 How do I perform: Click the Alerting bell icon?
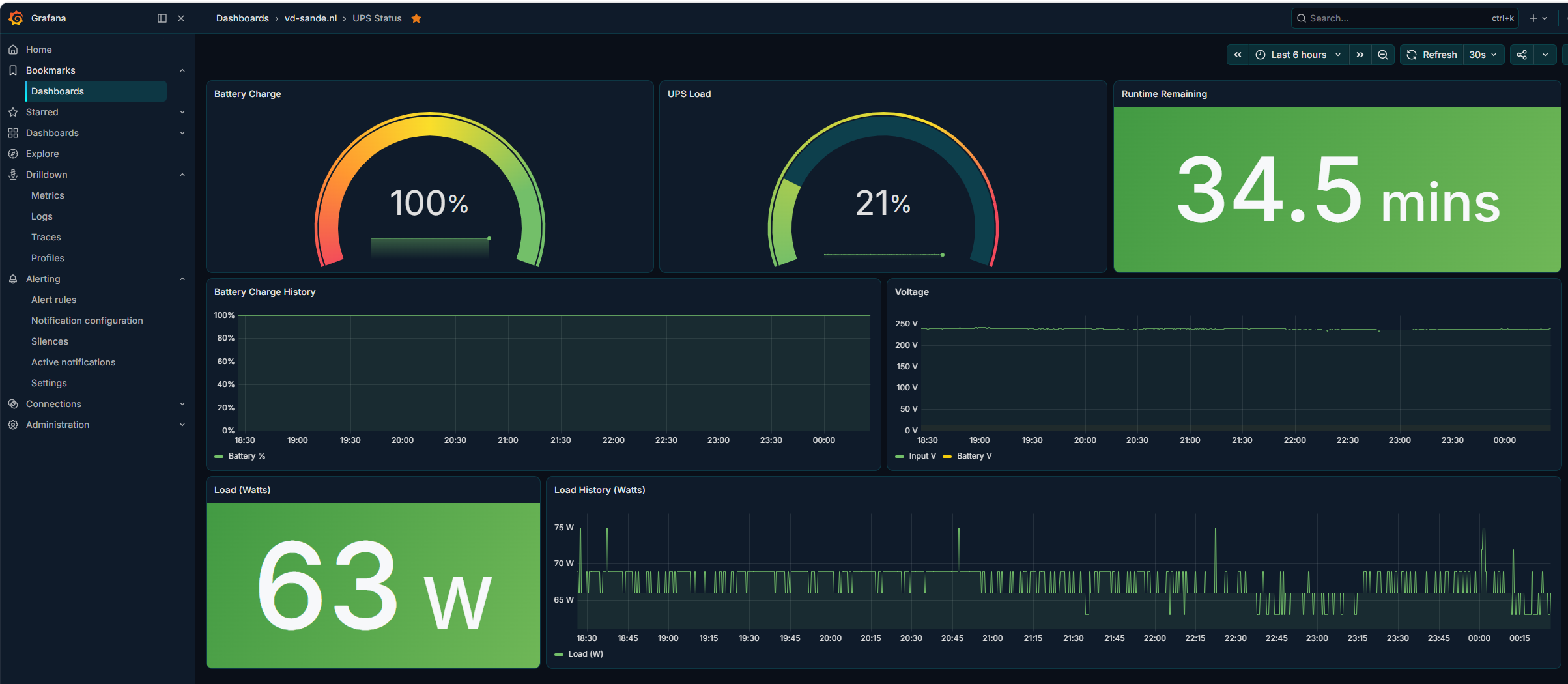coord(13,279)
